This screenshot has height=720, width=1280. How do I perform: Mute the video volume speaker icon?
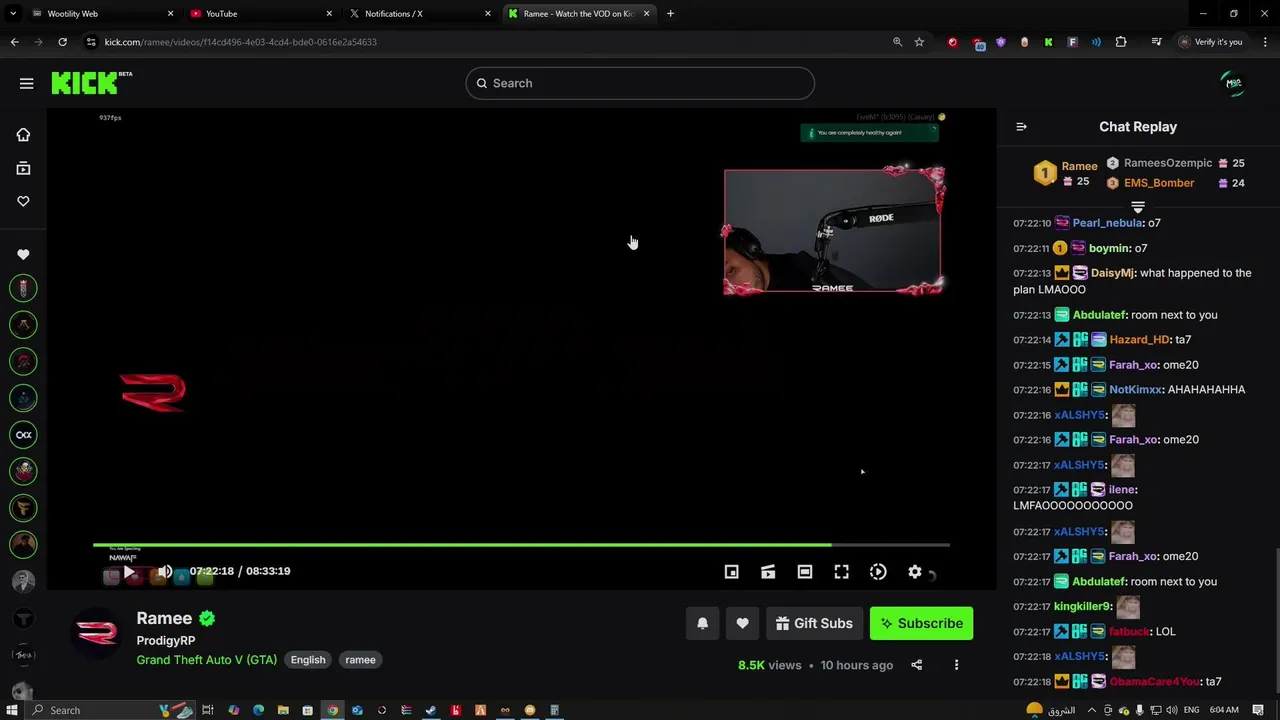[x=165, y=572]
